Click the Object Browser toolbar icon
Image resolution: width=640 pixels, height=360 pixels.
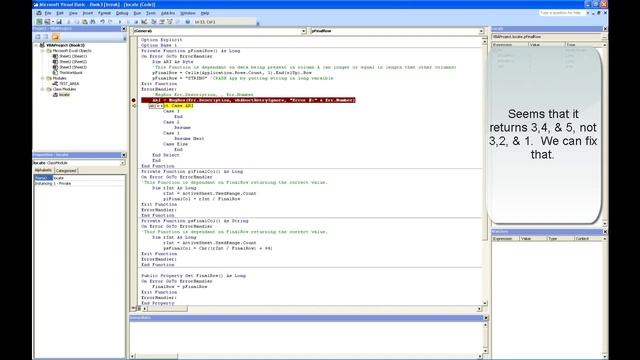(x=170, y=22)
